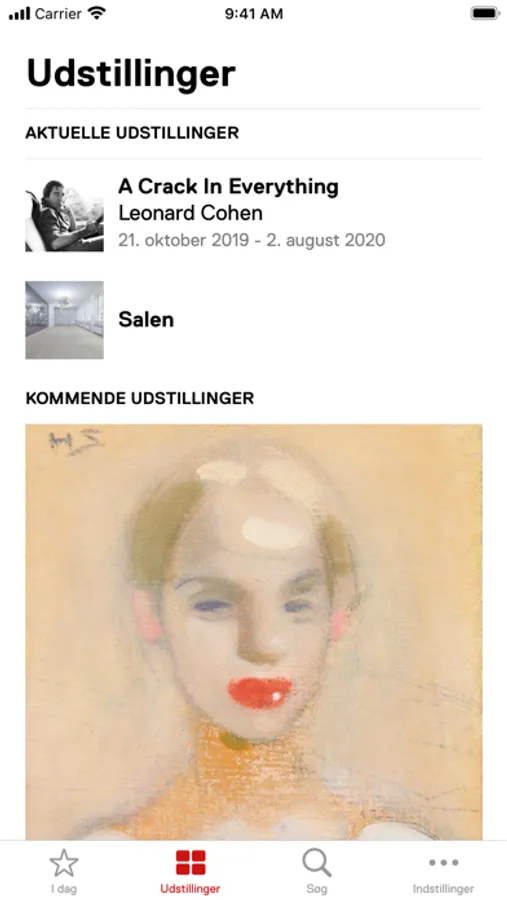Select the Salen exhibition title
This screenshot has height=900, width=507.
pos(146,320)
